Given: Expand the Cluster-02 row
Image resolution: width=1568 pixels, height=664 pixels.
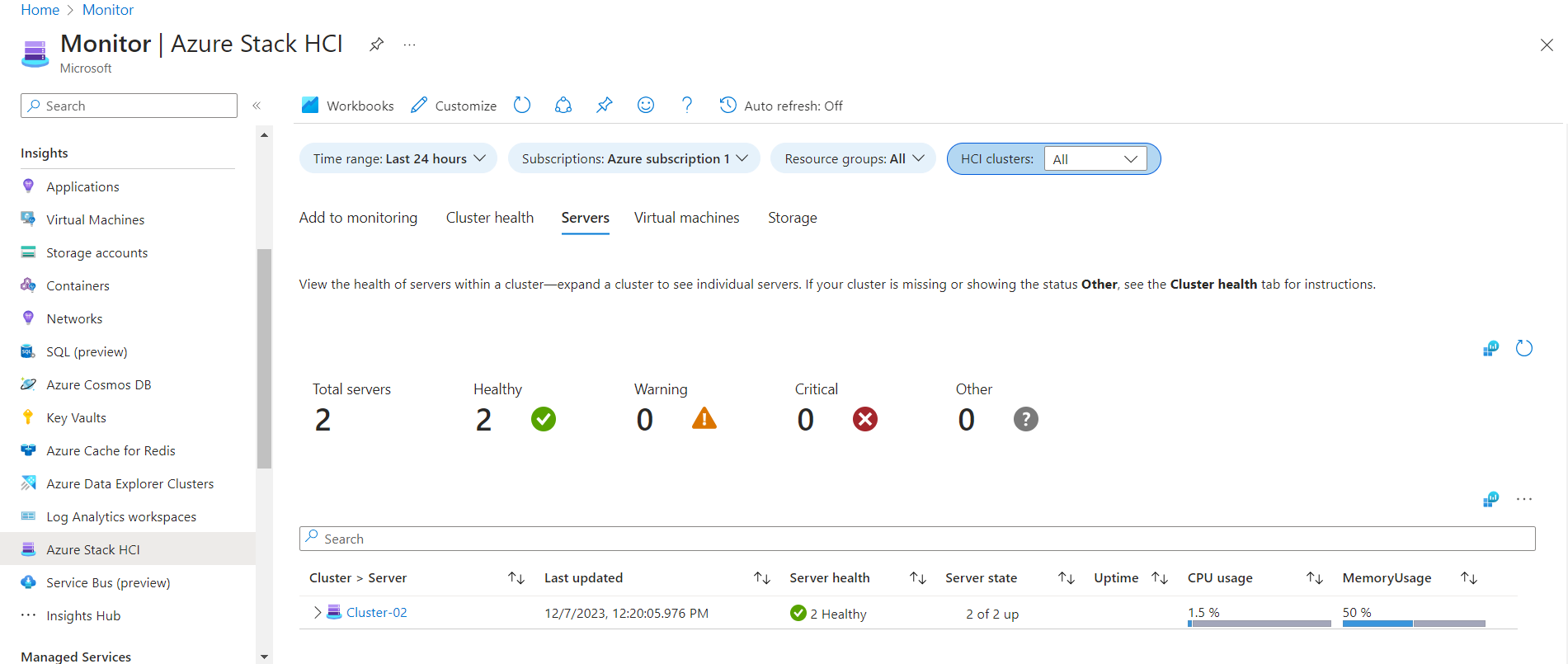Looking at the screenshot, I should [x=317, y=612].
